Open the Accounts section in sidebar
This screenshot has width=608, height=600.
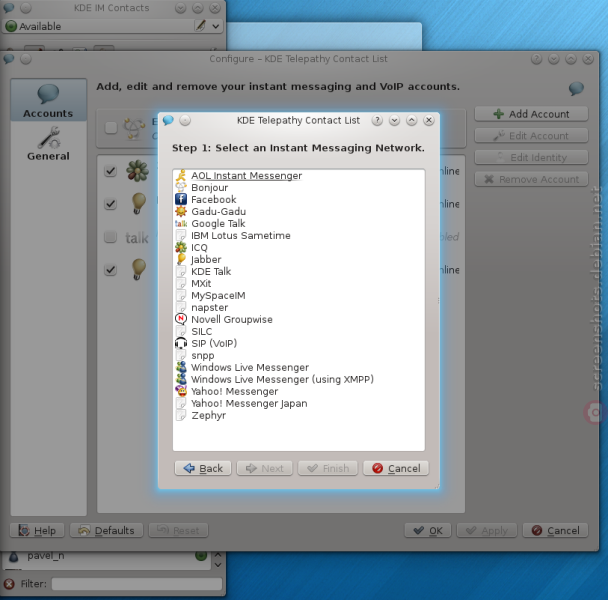(48, 100)
